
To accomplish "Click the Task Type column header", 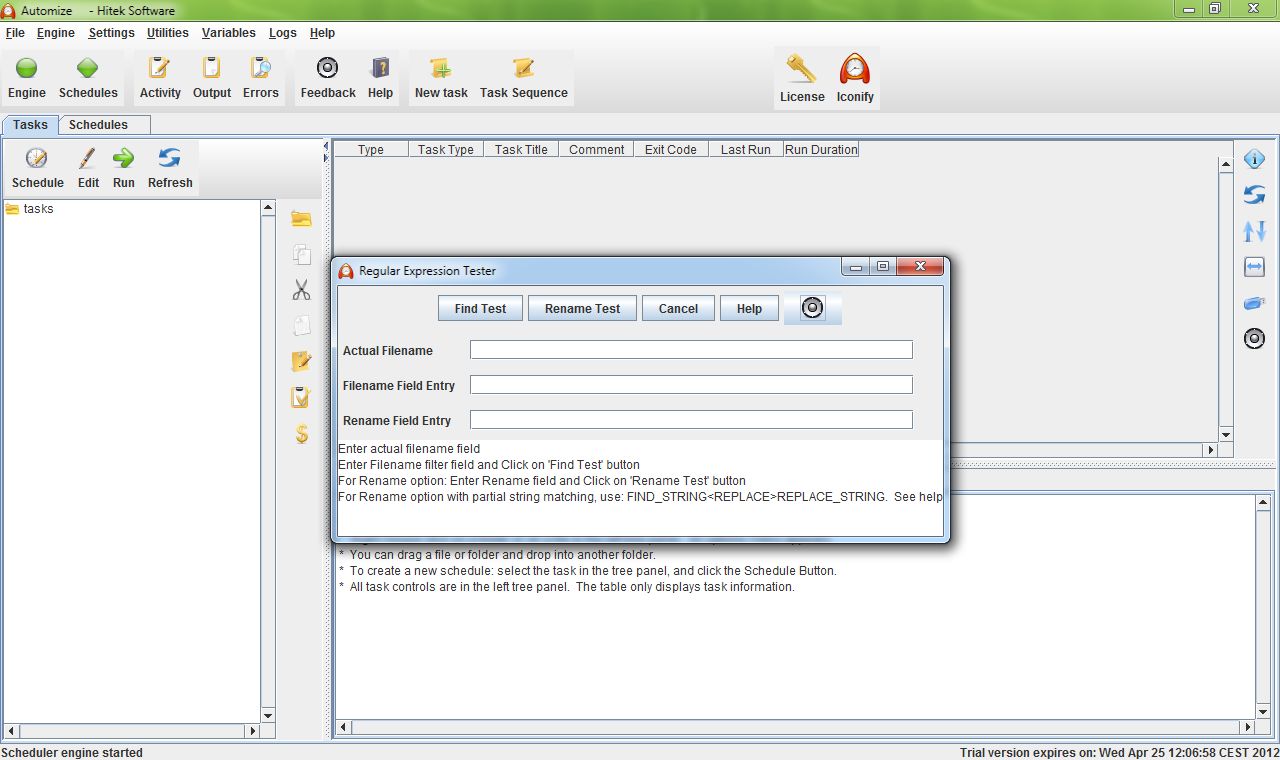I will click(446, 150).
